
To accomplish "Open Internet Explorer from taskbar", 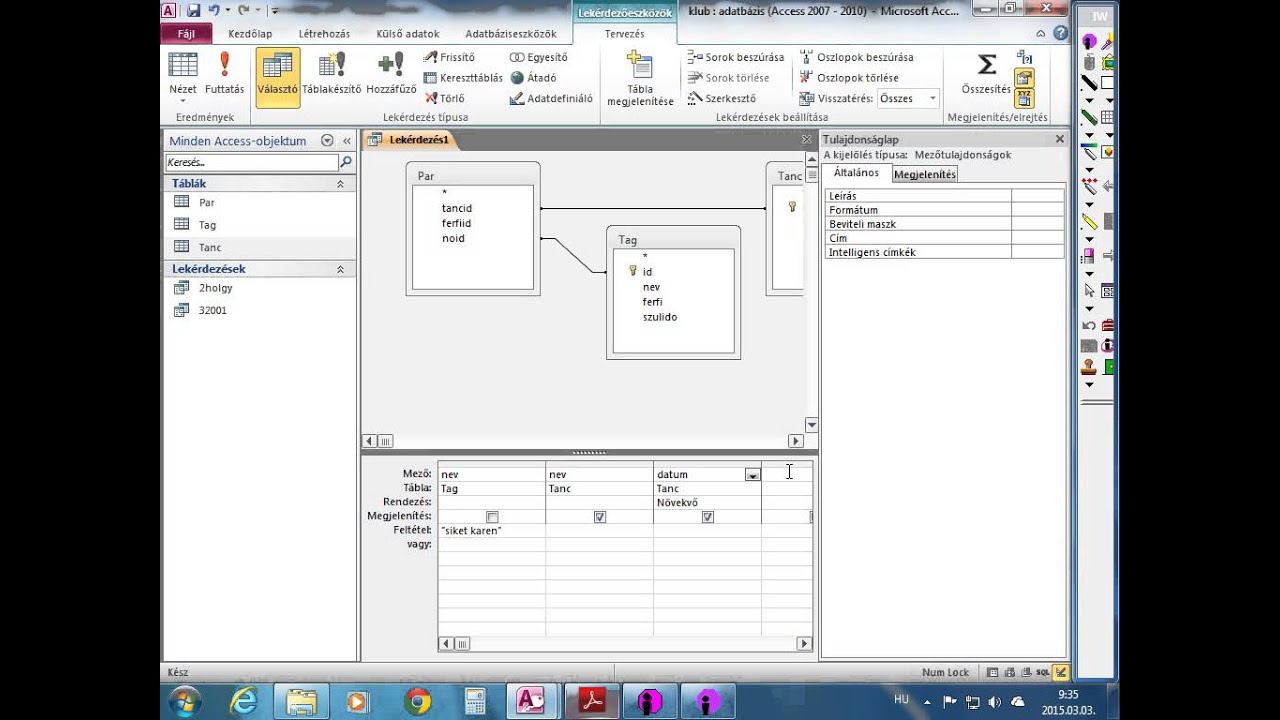I will (244, 701).
